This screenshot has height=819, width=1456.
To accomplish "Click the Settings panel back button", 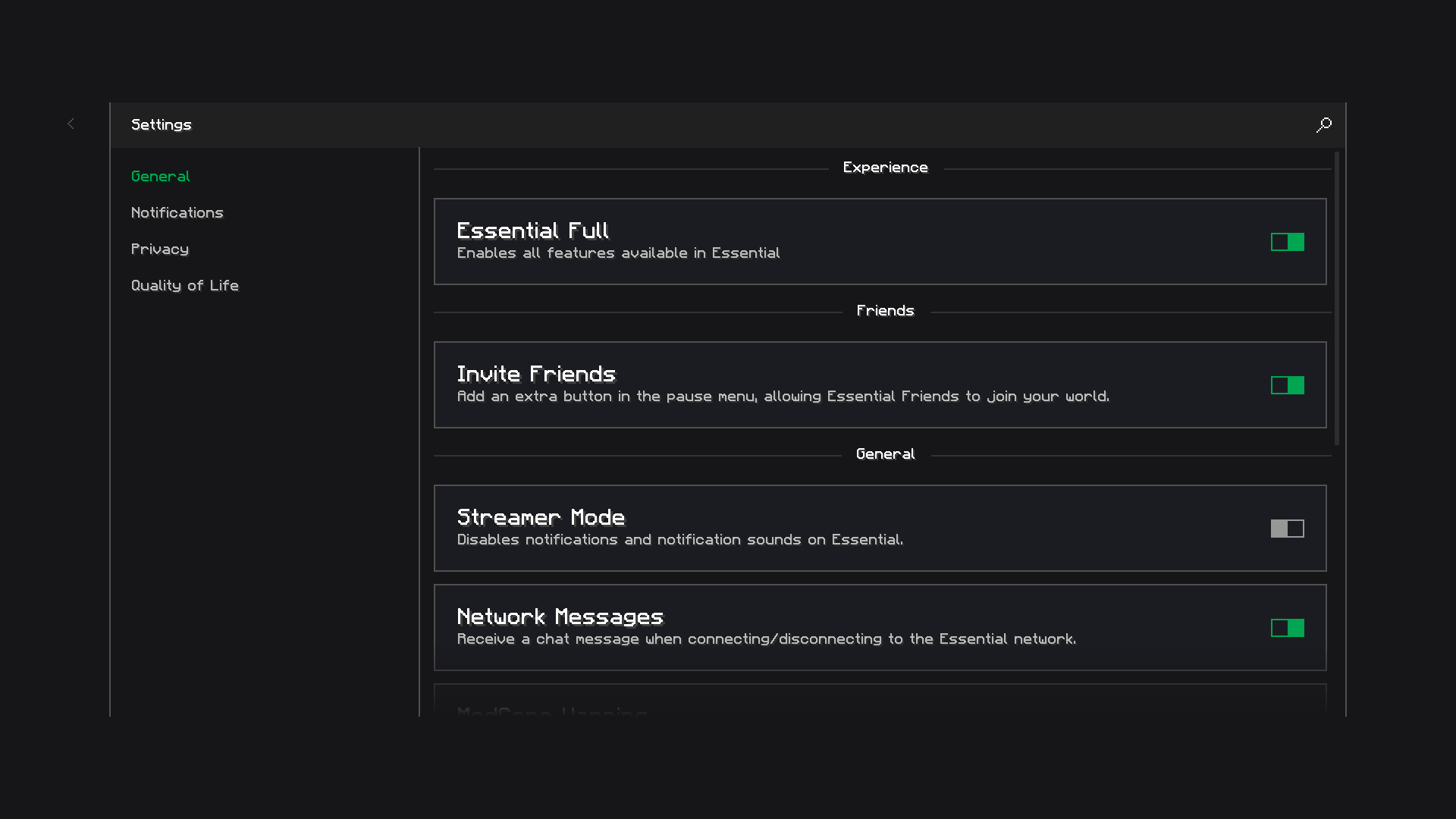I will tap(71, 124).
